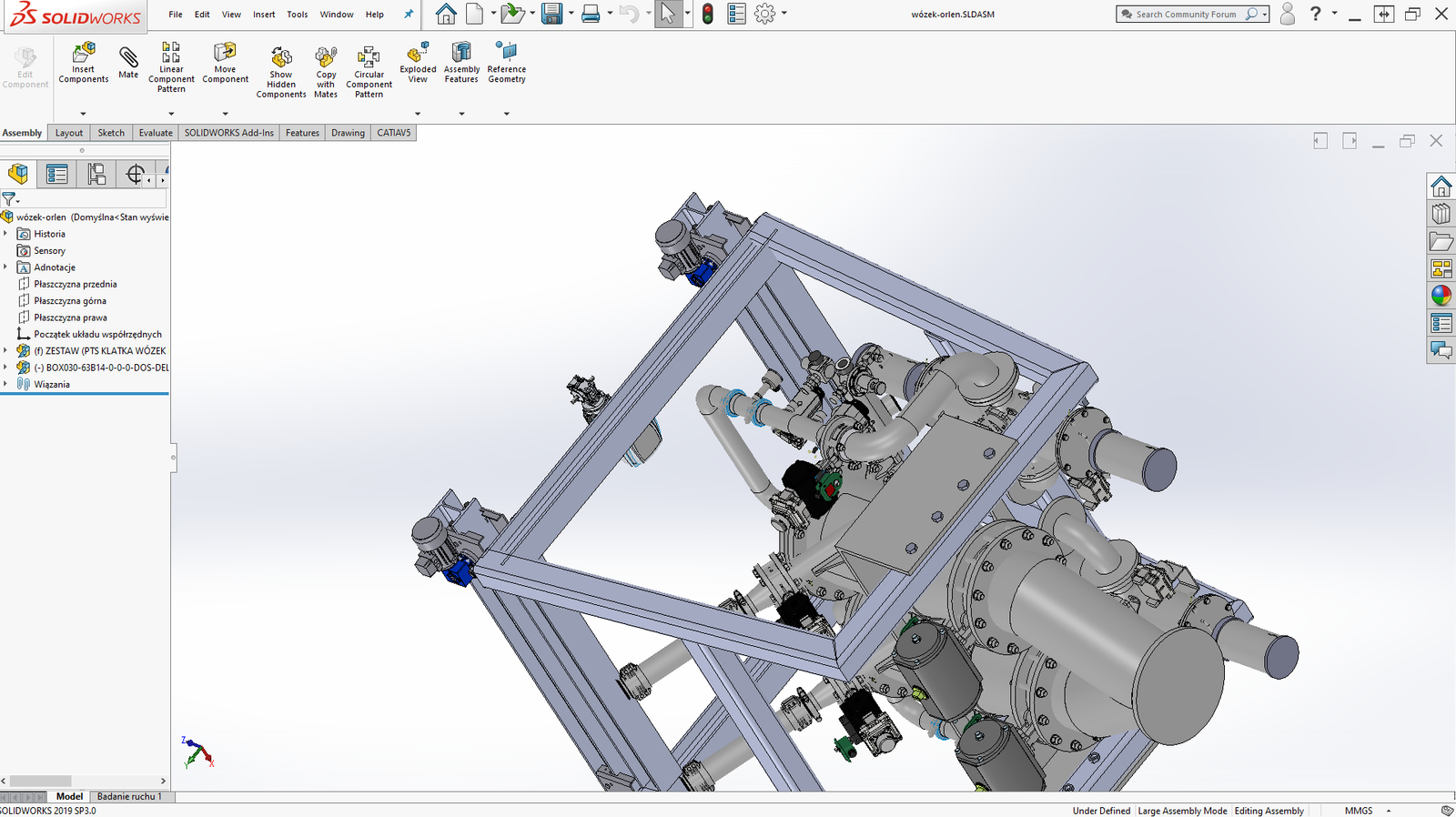Open Appearances task pane icon
The height and width of the screenshot is (817, 1456).
[x=1441, y=296]
